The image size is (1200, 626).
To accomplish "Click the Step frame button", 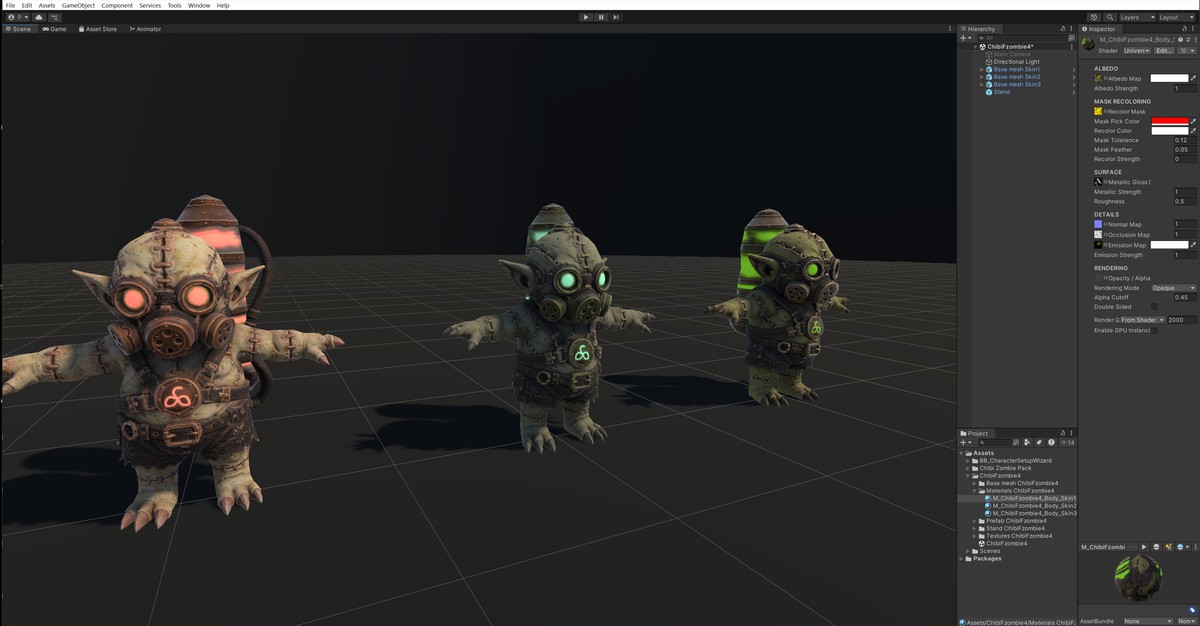I will (616, 17).
